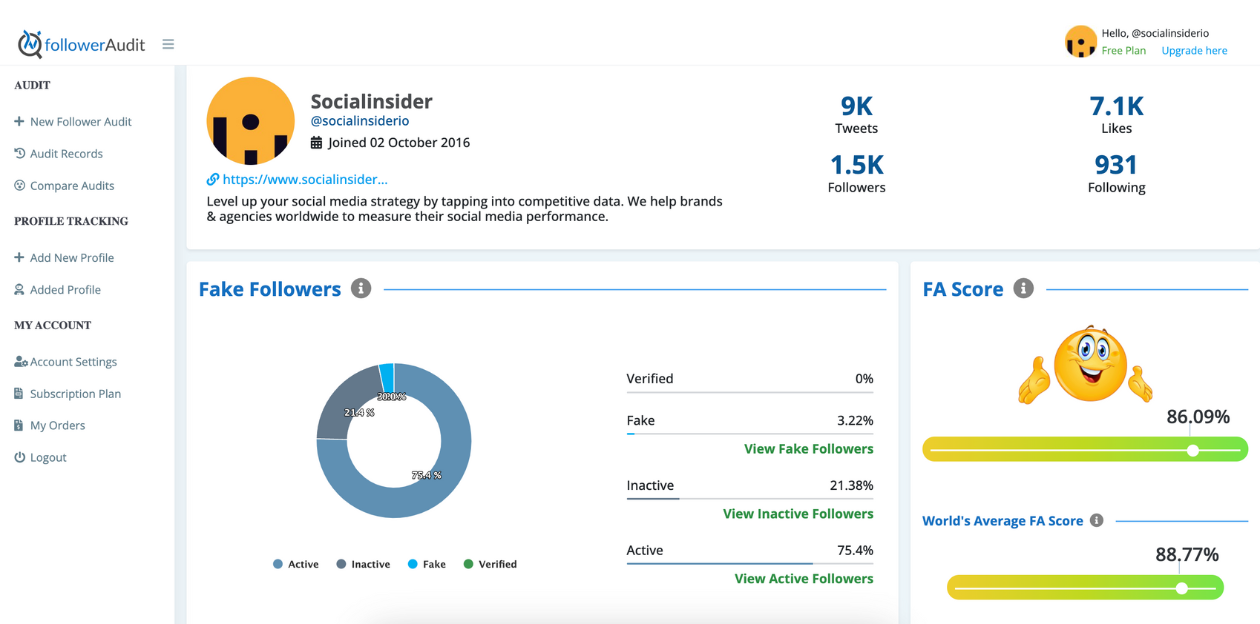Click the Verified 0% row
The image size is (1260, 624).
[x=750, y=380]
